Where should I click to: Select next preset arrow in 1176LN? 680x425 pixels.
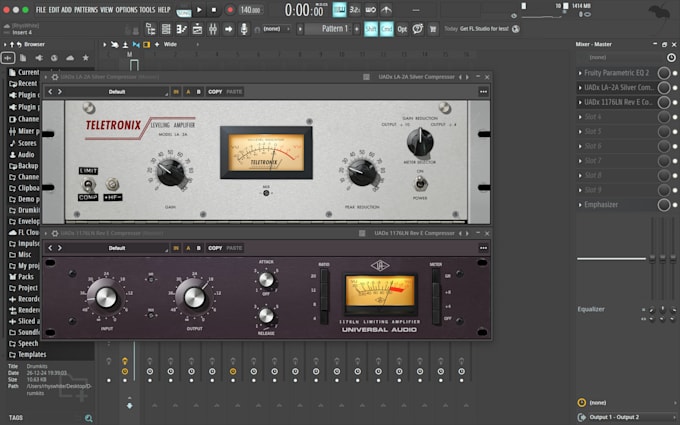click(60, 248)
